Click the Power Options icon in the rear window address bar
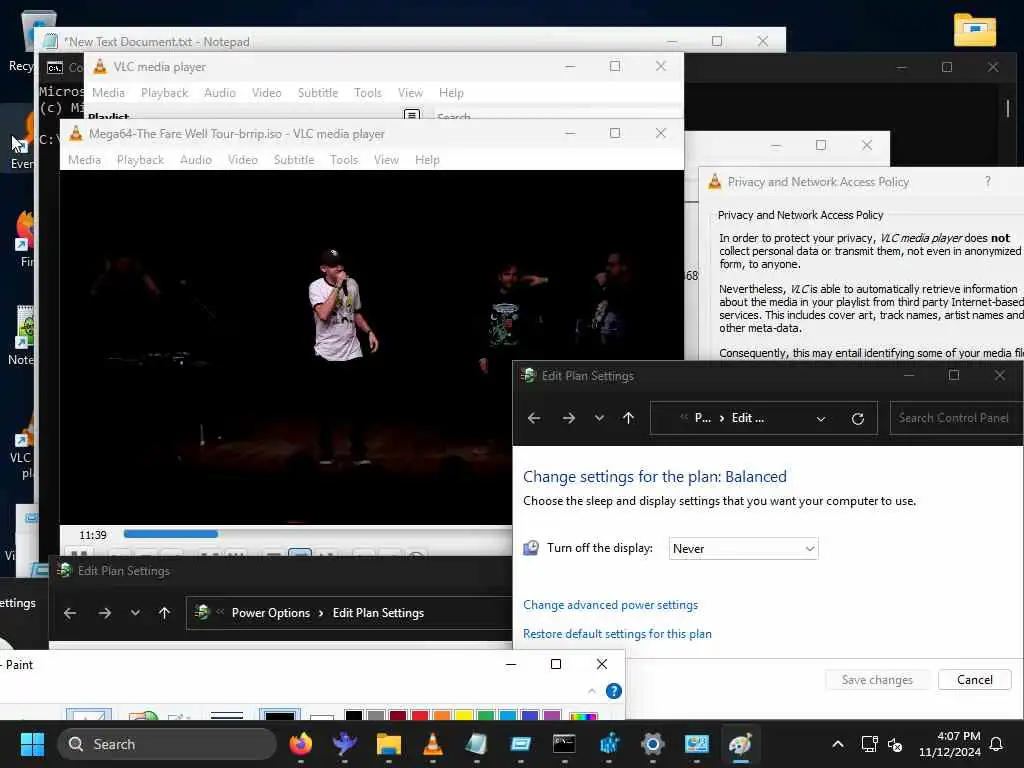Viewport: 1024px width, 768px height. pos(202,612)
